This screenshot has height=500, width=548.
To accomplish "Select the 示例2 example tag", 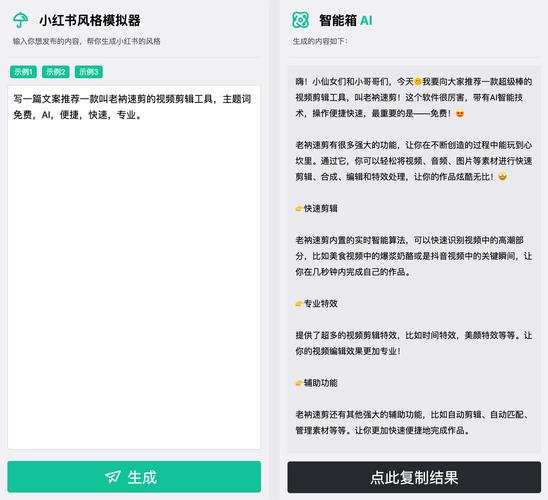I will coord(56,72).
